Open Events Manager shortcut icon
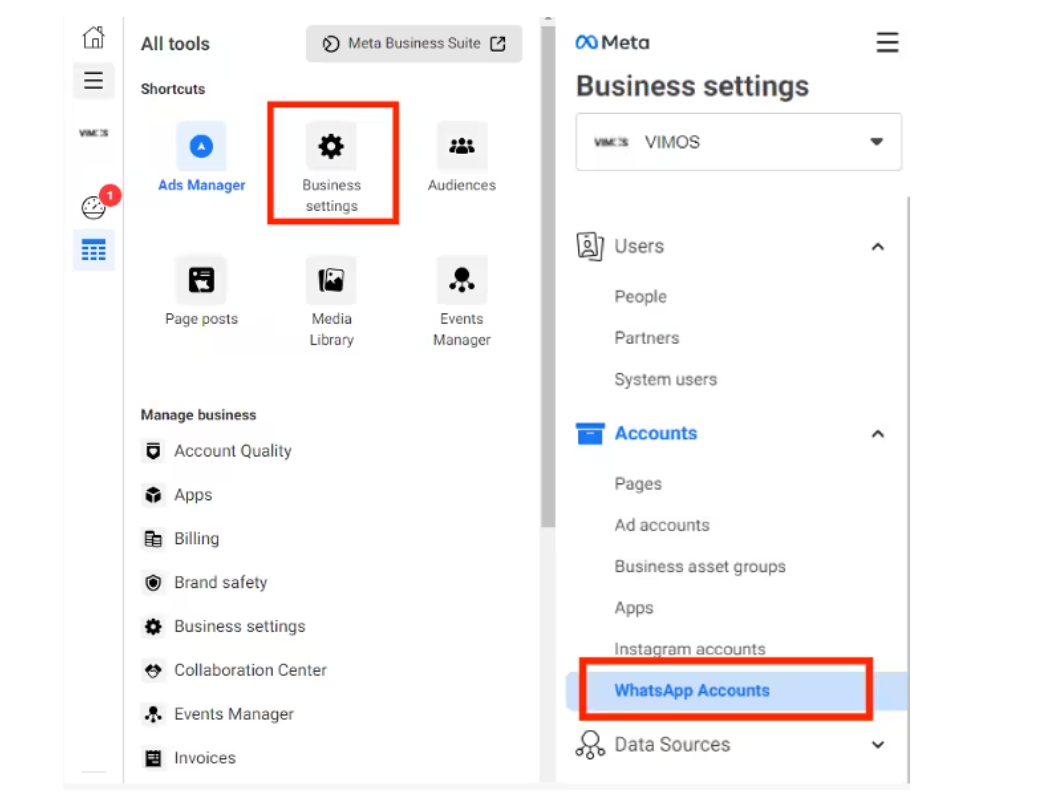 461,281
